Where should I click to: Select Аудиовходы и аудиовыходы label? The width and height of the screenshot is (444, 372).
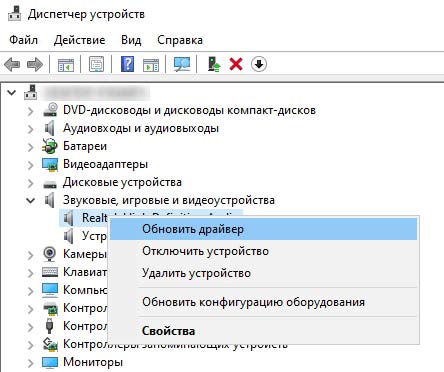tap(141, 128)
